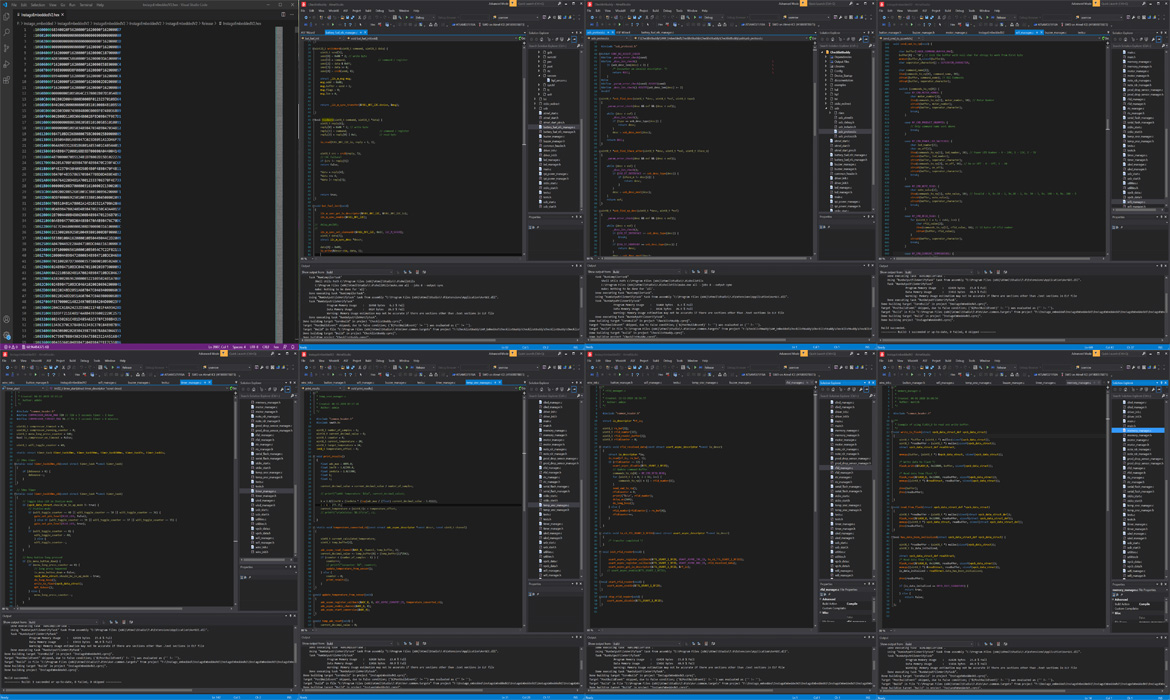
Task: Toggle Hex display in battery_fuel window toolbar
Action: coord(373,25)
